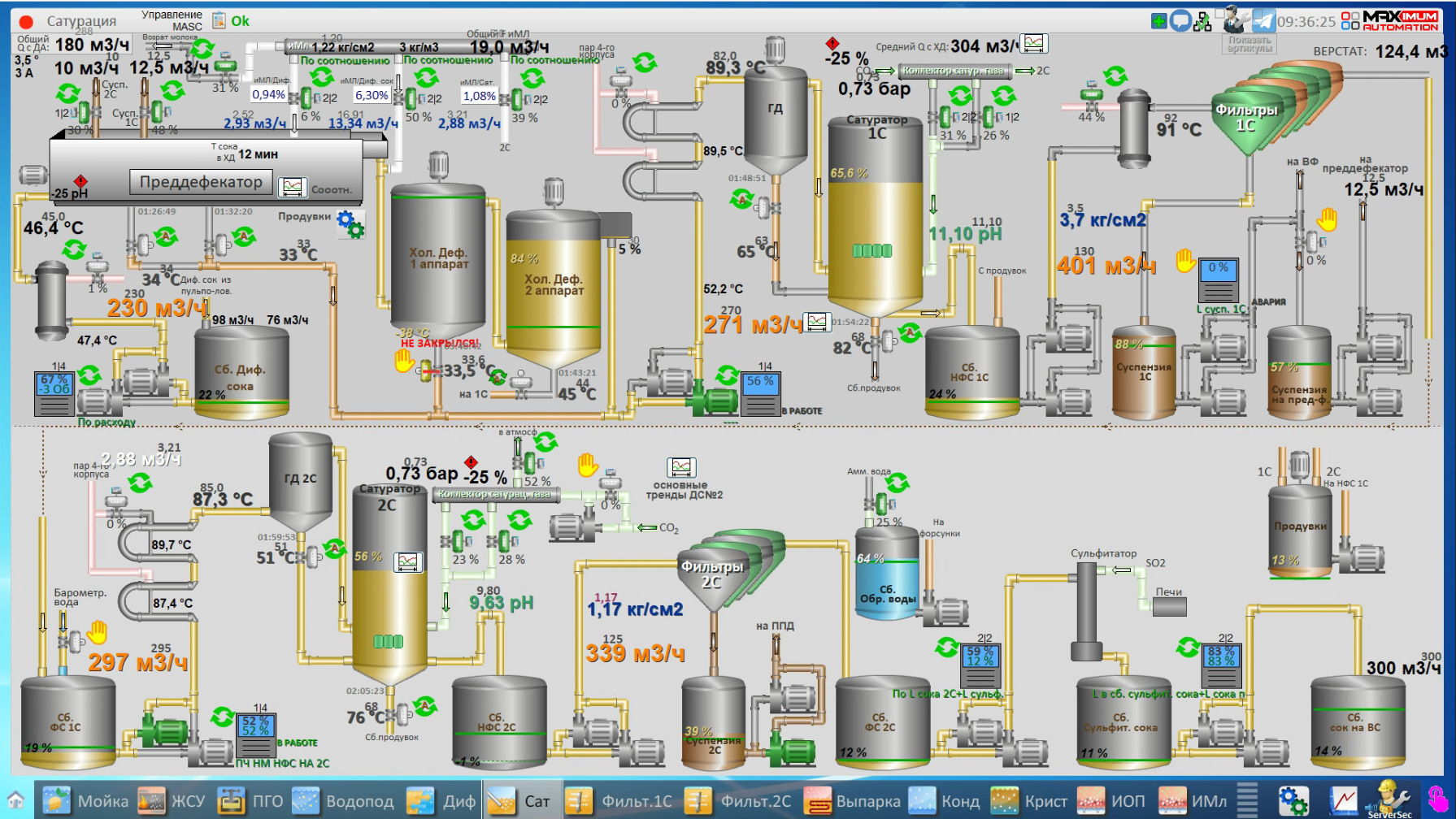Switch to the Выпарка screen tab
The height and width of the screenshot is (819, 1456).
[x=851, y=801]
